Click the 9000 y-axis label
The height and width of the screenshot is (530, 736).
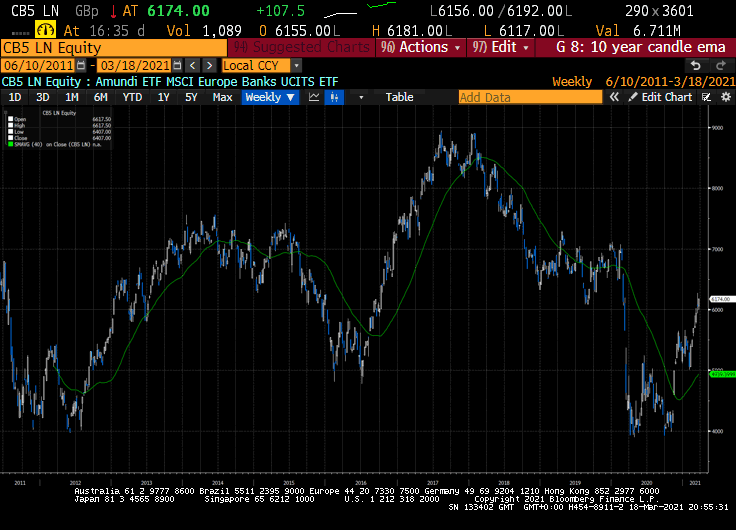coord(718,128)
